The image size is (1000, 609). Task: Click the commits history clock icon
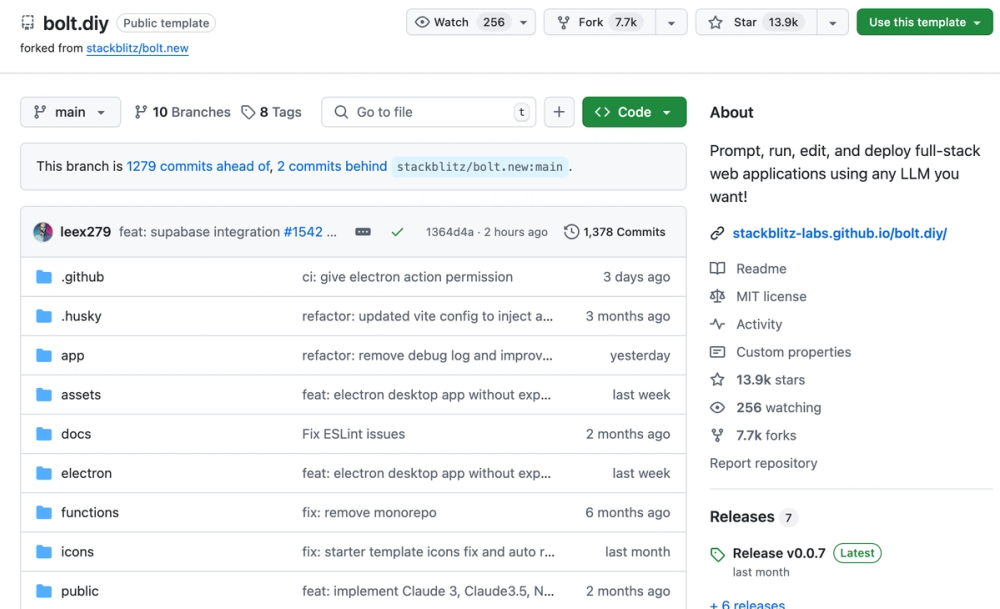[571, 232]
